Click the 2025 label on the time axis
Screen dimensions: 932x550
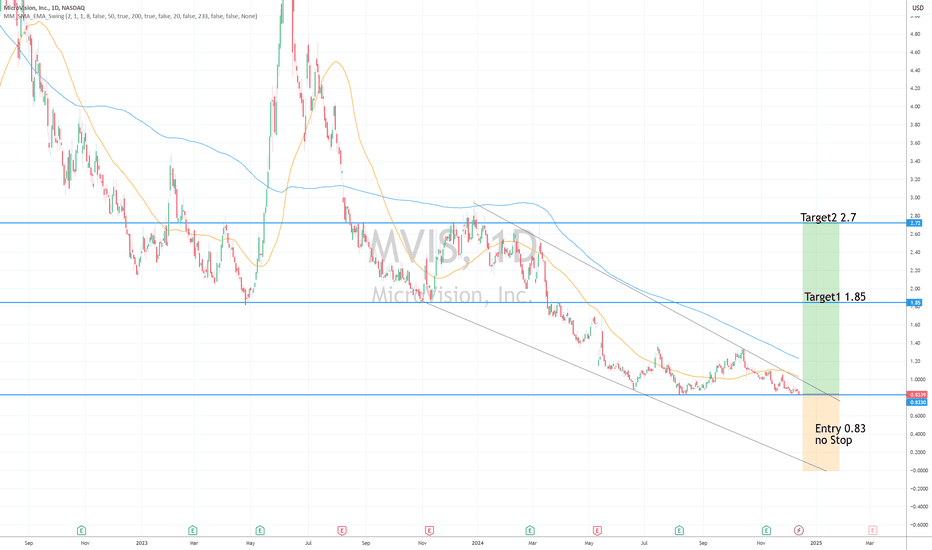(x=816, y=543)
